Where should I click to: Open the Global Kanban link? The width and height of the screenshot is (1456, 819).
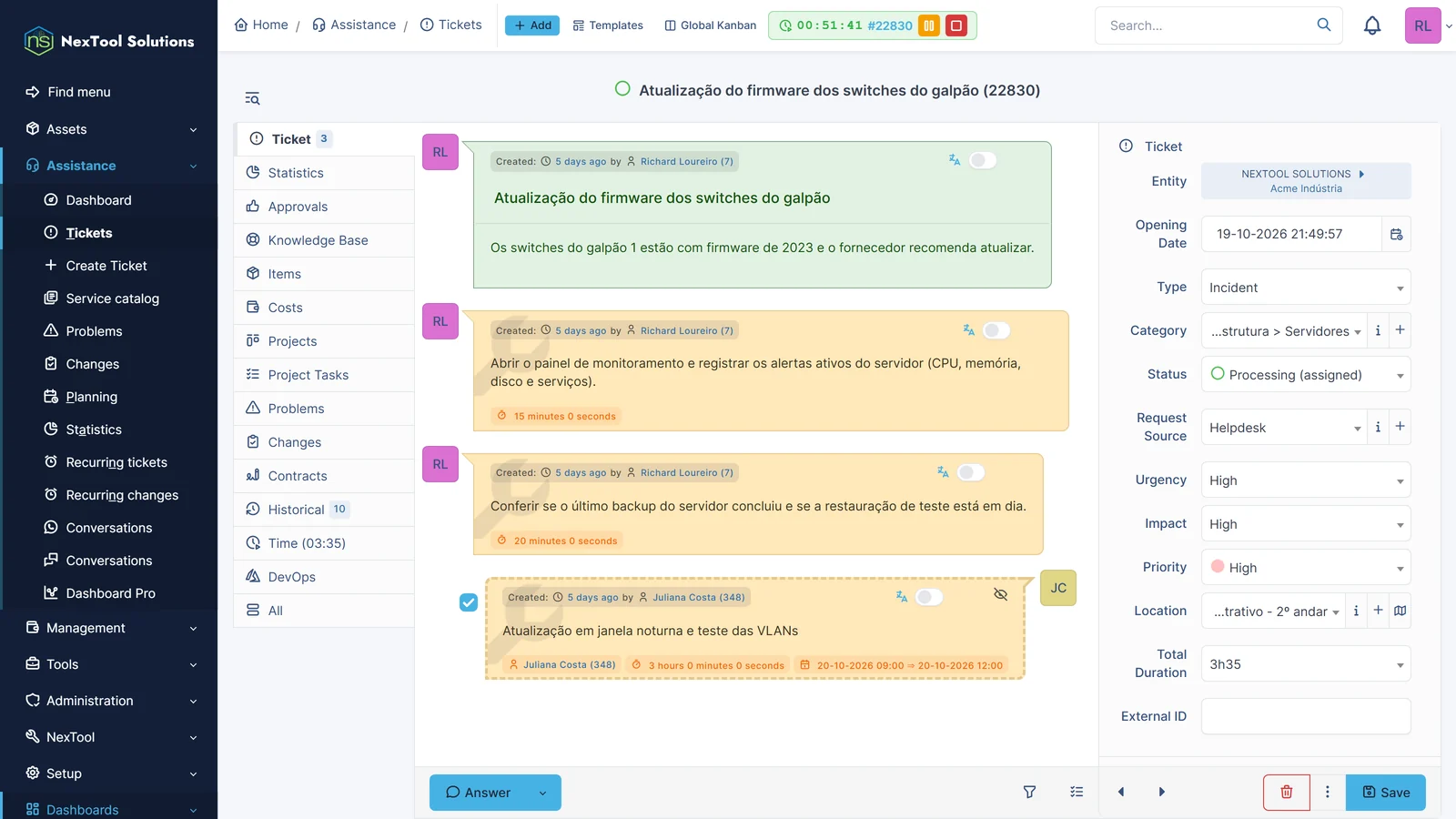[711, 25]
